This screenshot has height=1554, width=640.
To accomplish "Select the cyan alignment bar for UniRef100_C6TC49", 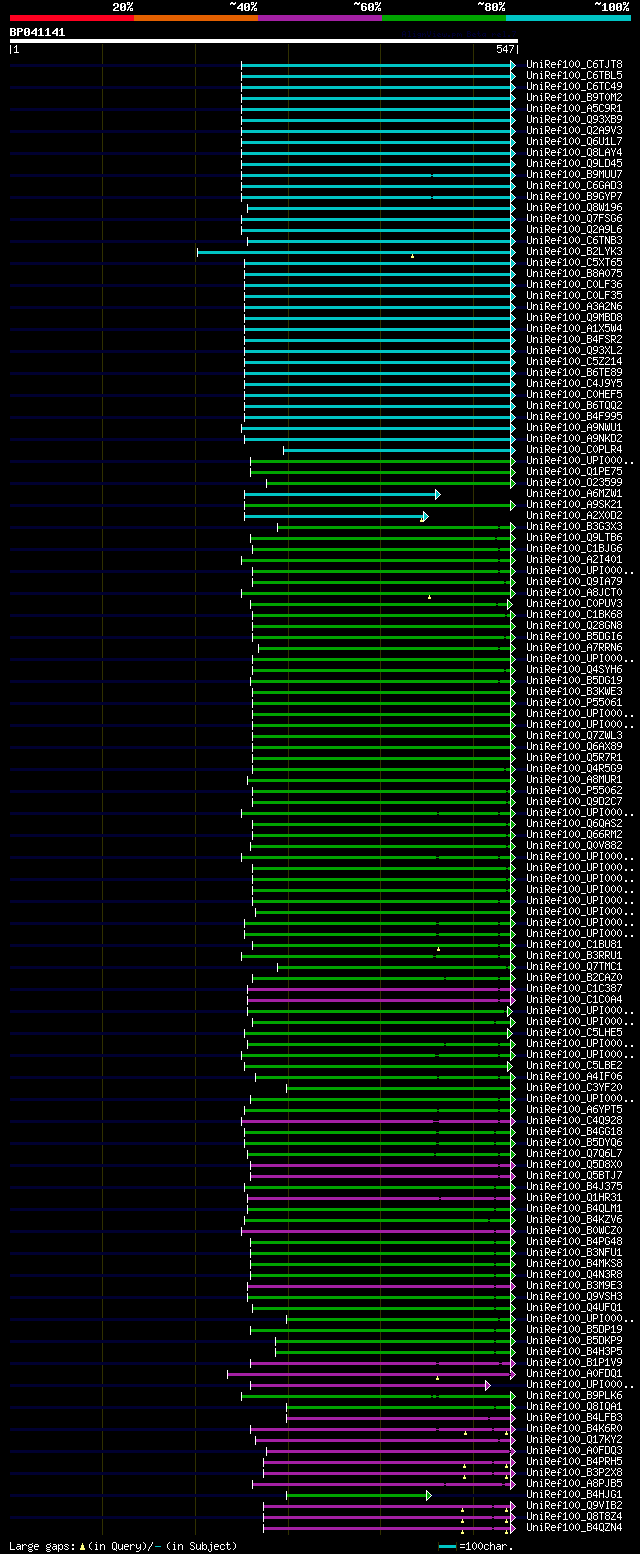I will coord(376,86).
